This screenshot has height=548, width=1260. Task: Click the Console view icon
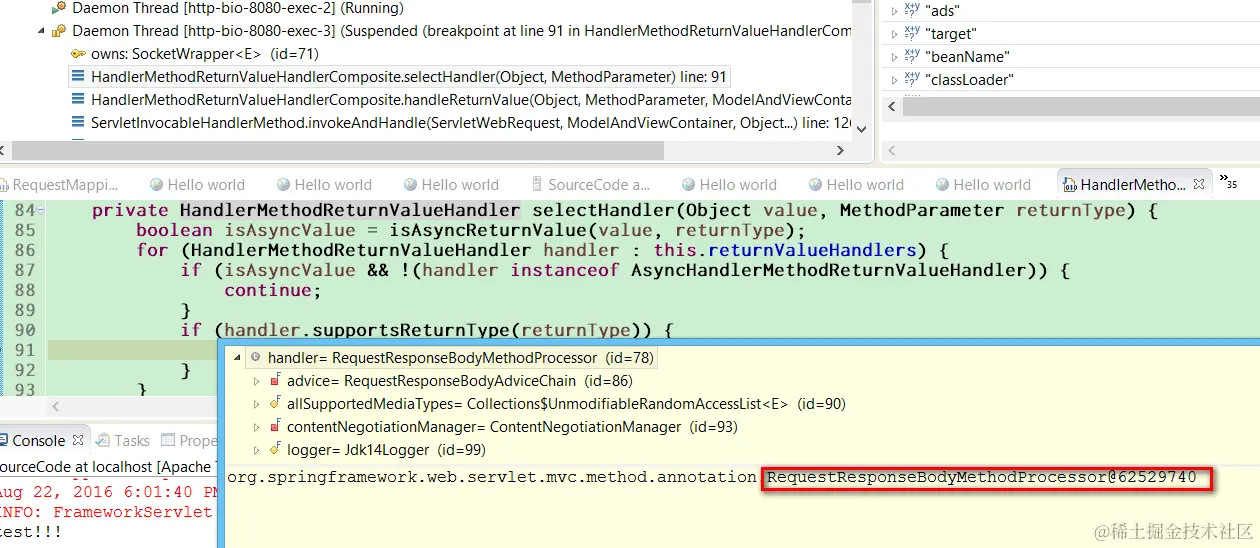[x=3, y=441]
